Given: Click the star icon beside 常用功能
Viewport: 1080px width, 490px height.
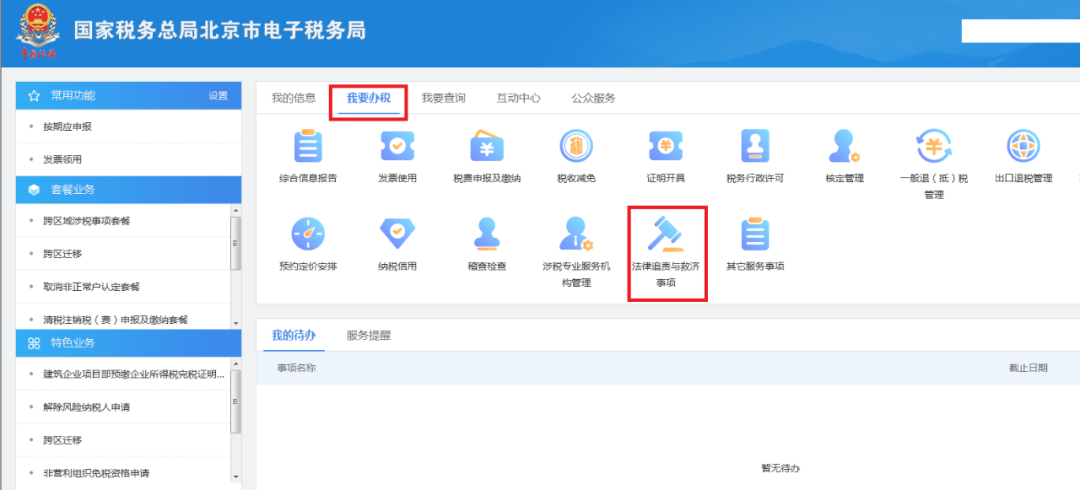Looking at the screenshot, I should click(x=34, y=96).
